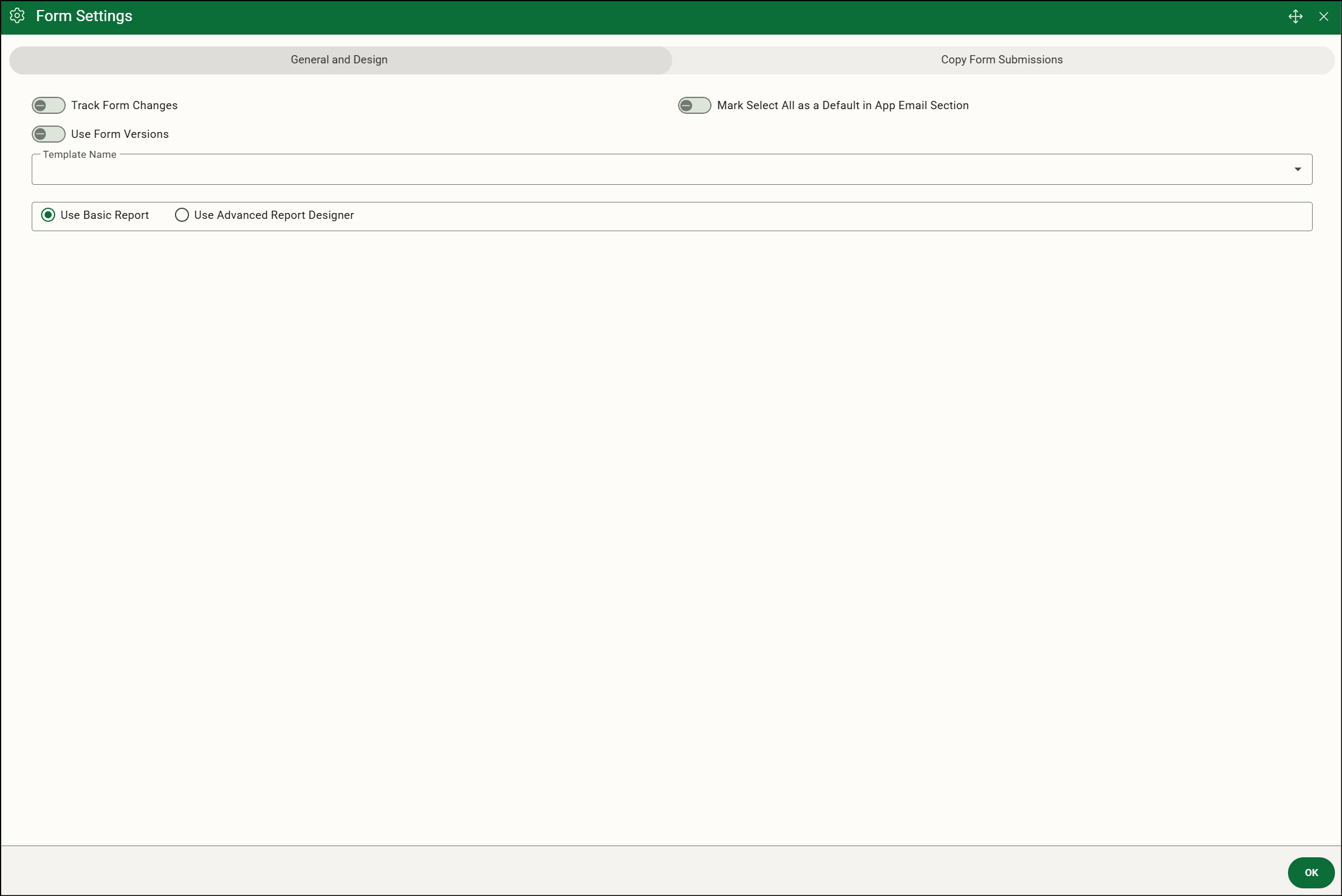Enable the Track Form Changes toggle
The height and width of the screenshot is (896, 1342).
[x=49, y=106]
